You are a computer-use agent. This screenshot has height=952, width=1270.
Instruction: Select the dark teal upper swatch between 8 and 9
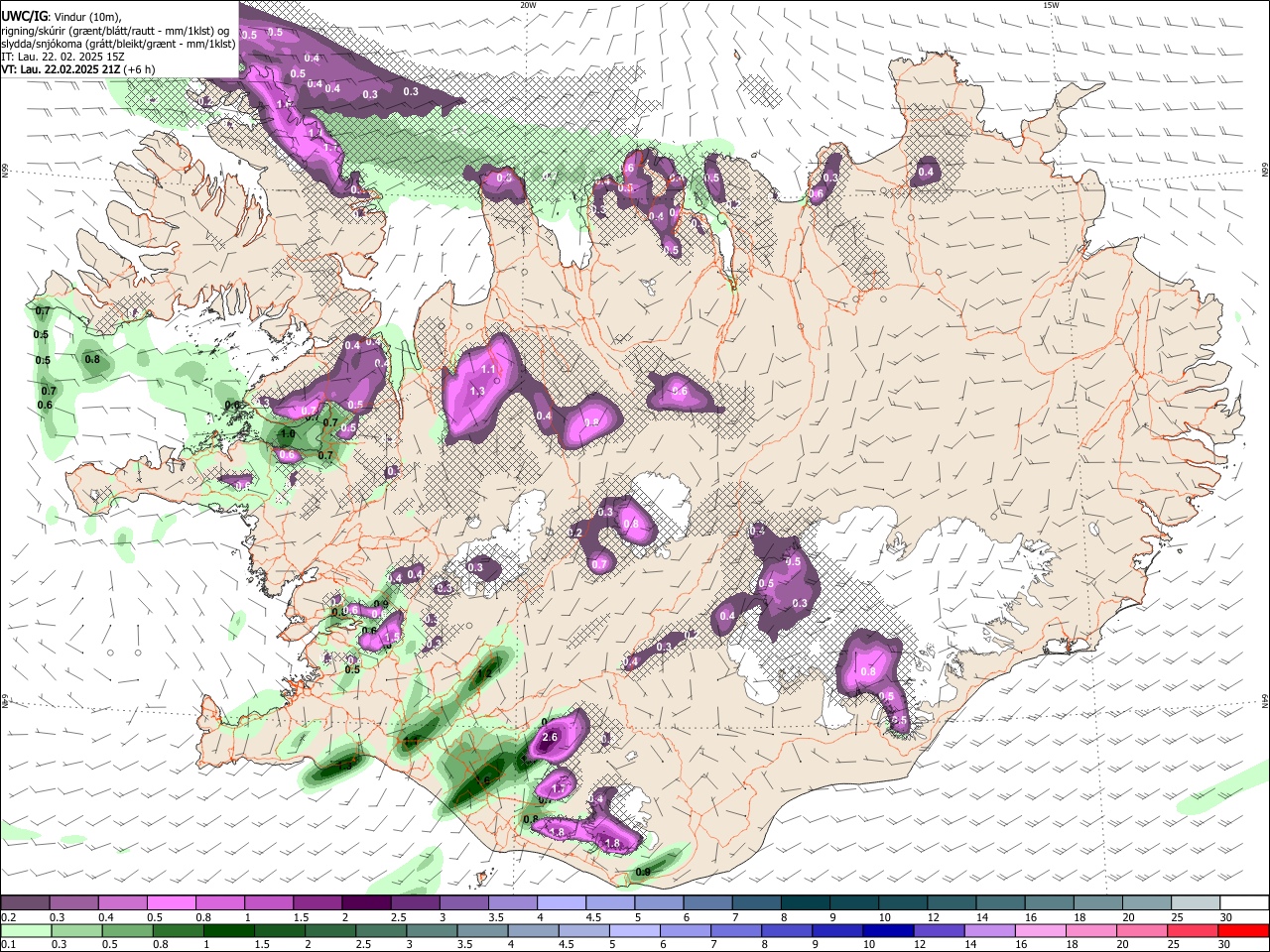pyautogui.click(x=806, y=903)
